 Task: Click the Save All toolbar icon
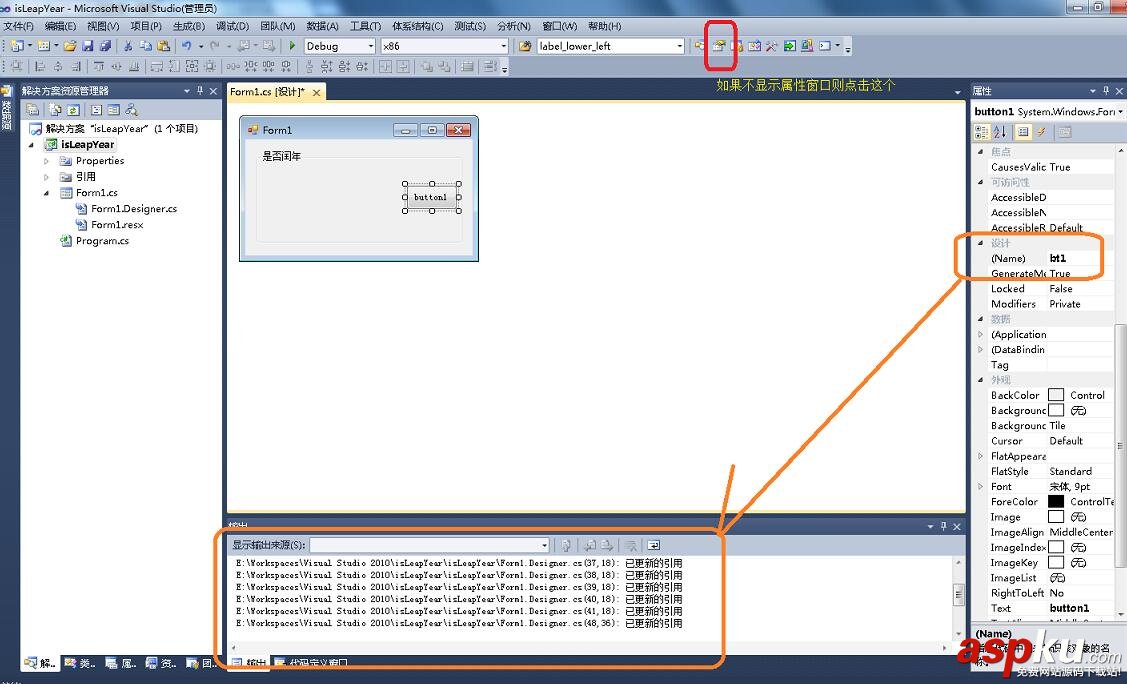coord(105,46)
